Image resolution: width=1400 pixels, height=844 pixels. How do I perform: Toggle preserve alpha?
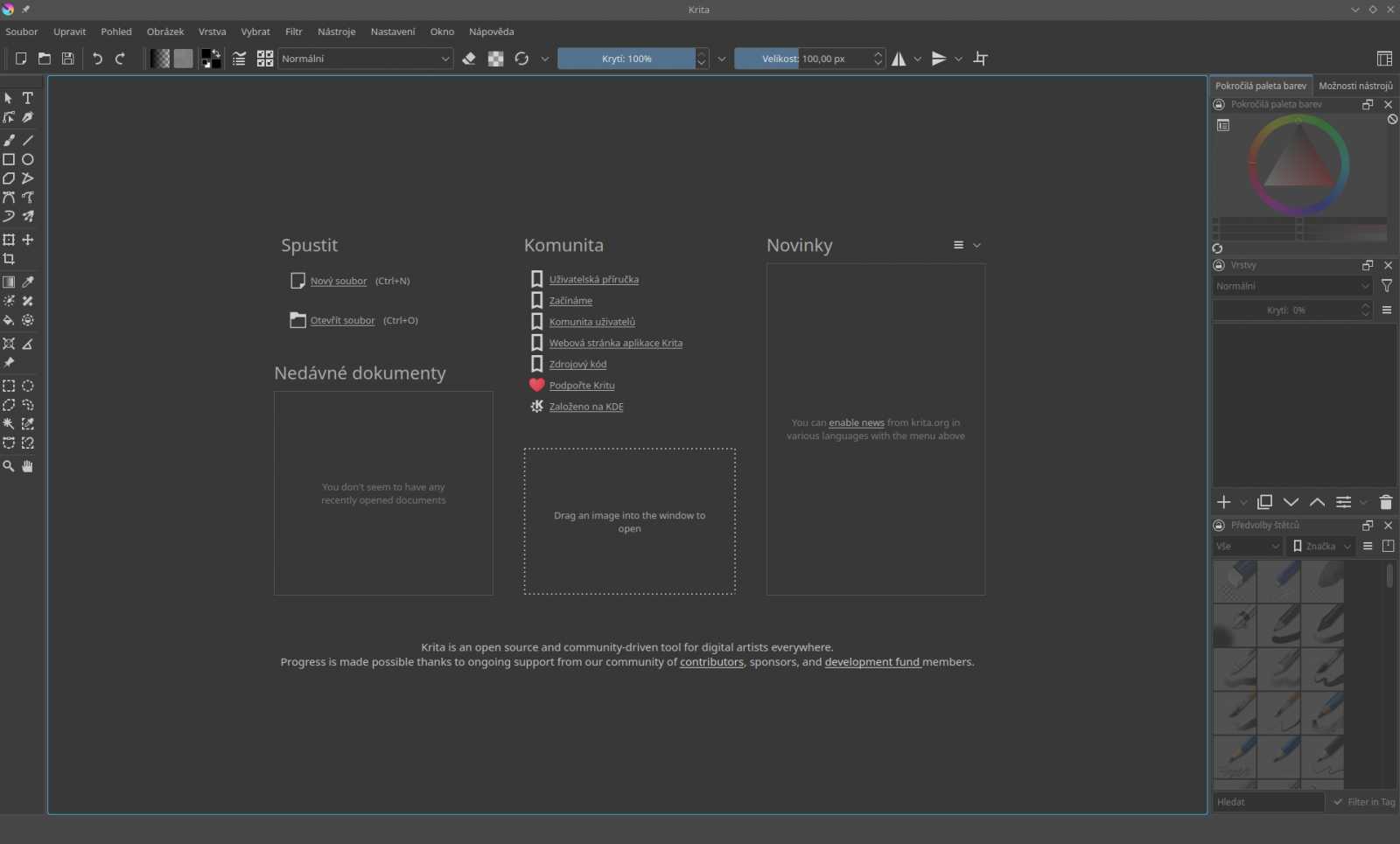496,59
